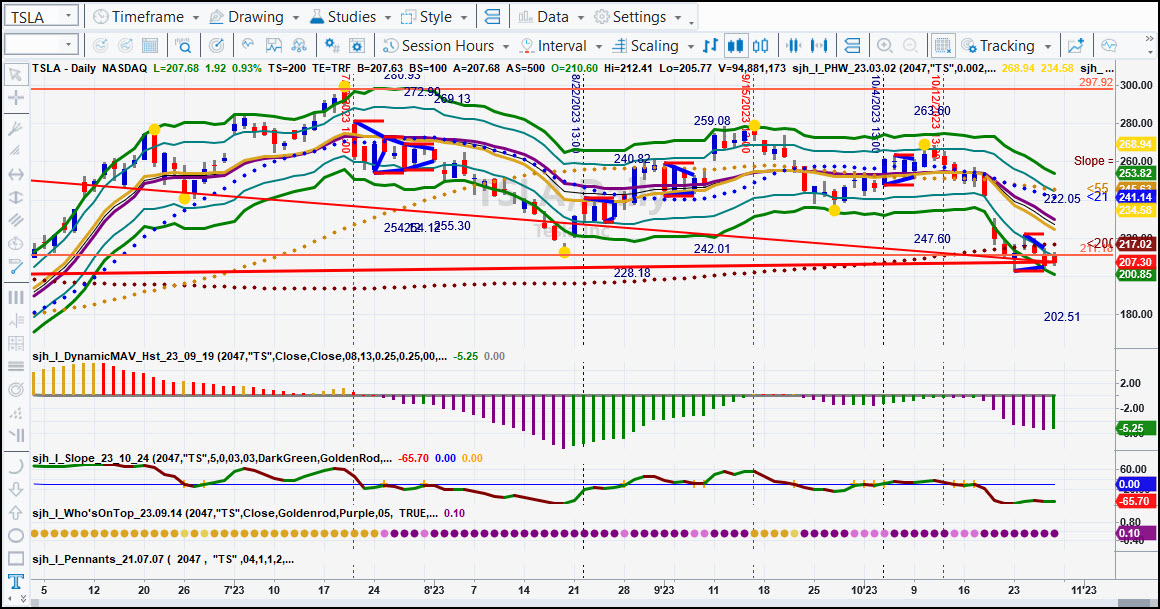1160x609 pixels.
Task: Click the 268.94 yellow price axis tag
Action: click(x=1135, y=144)
